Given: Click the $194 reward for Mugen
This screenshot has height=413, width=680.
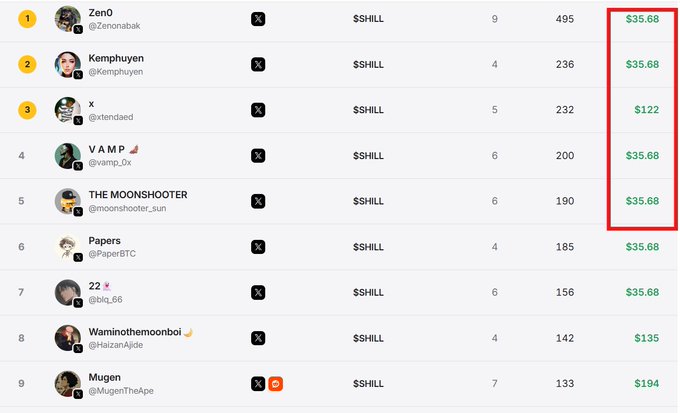Looking at the screenshot, I should (647, 384).
